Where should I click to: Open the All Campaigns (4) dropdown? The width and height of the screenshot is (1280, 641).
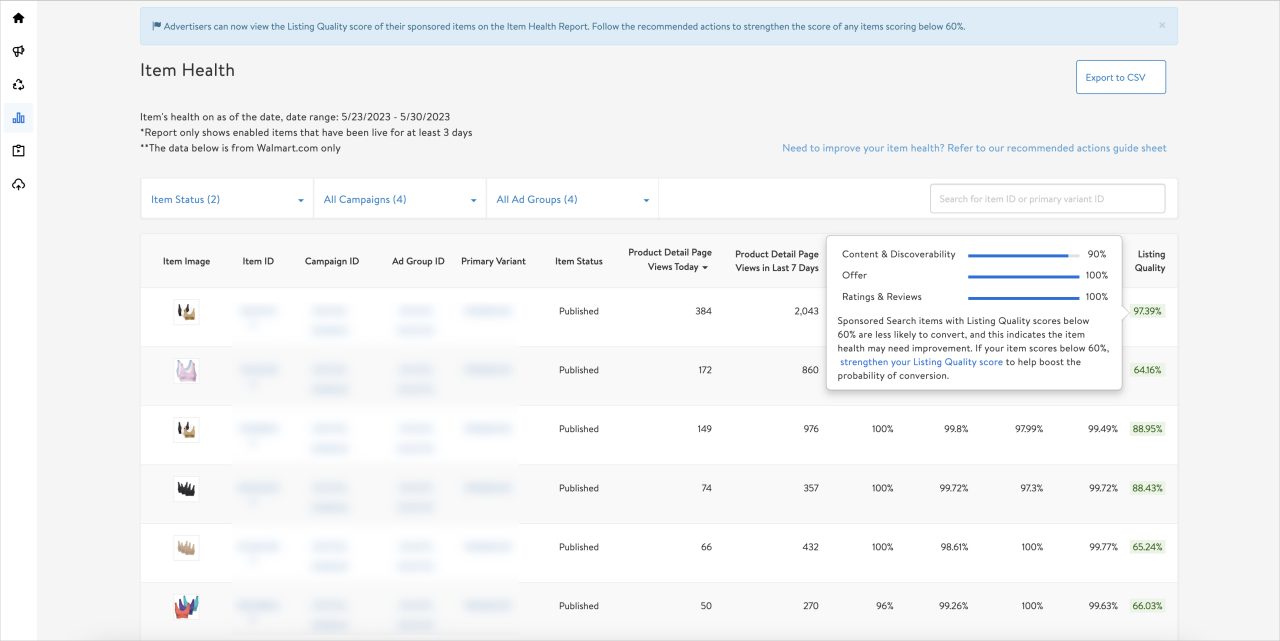pos(400,200)
